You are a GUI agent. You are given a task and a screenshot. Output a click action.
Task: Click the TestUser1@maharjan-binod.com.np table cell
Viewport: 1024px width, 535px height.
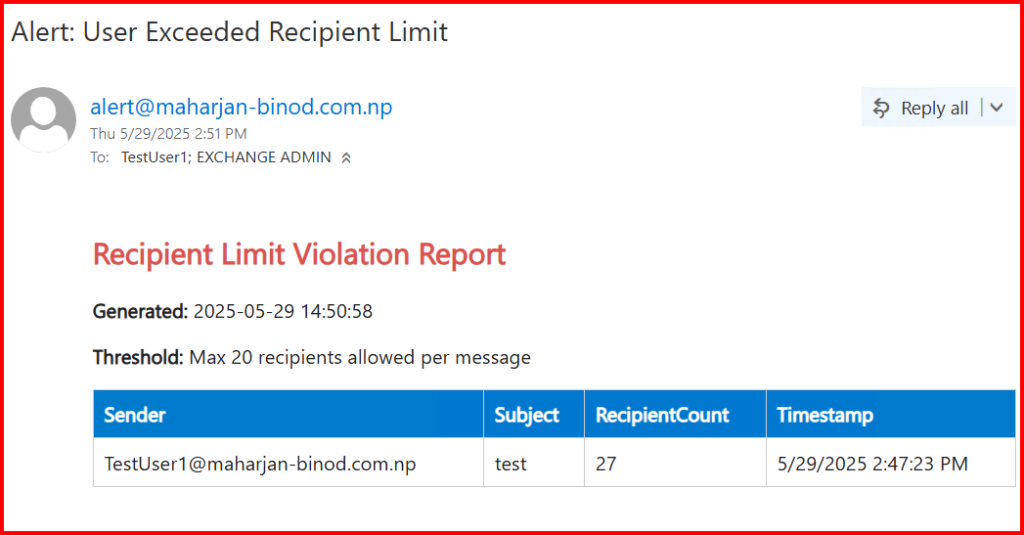pos(260,464)
